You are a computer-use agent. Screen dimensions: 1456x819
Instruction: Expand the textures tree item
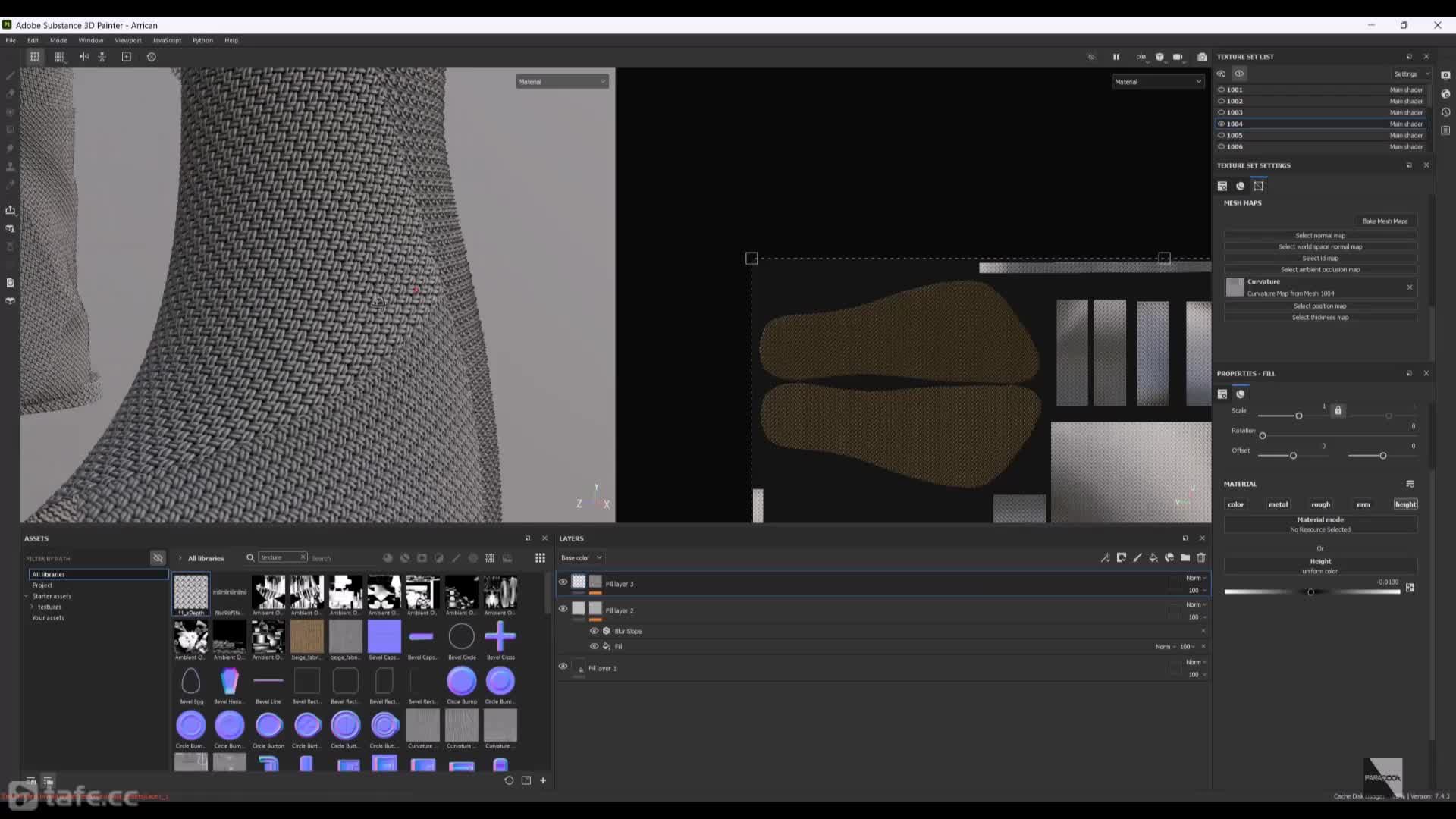point(32,607)
